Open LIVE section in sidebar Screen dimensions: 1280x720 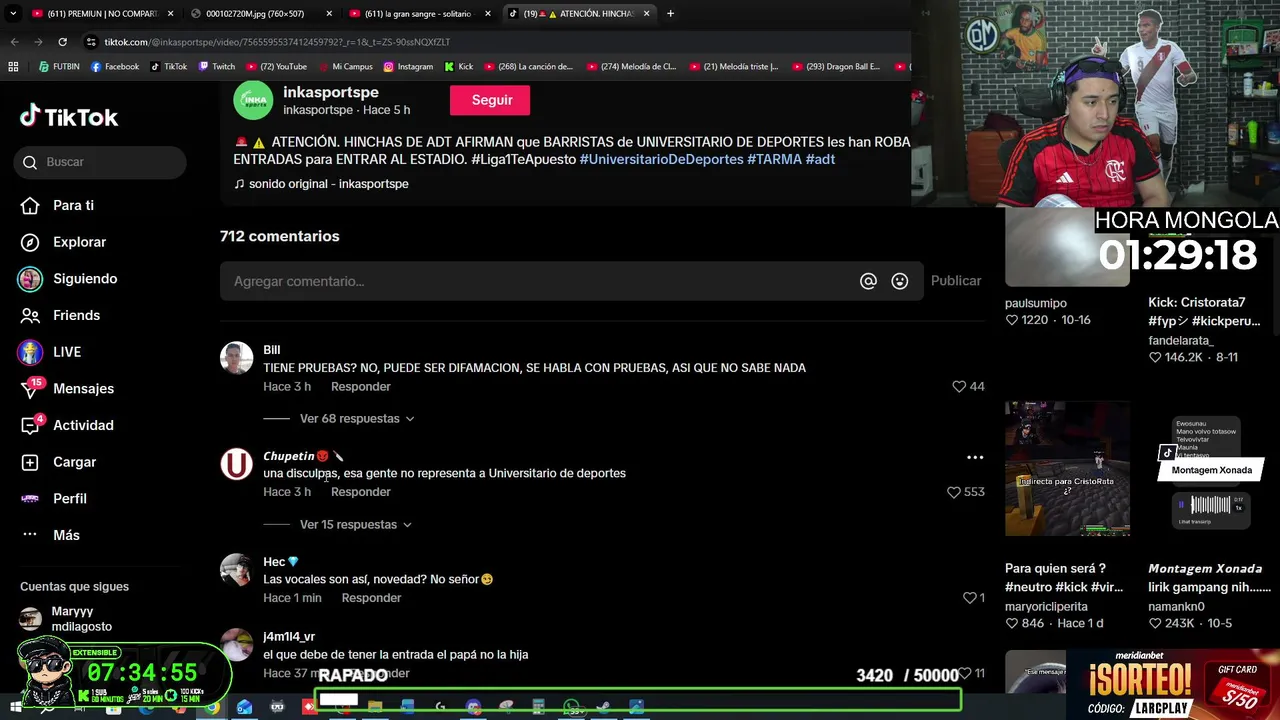pos(50,352)
